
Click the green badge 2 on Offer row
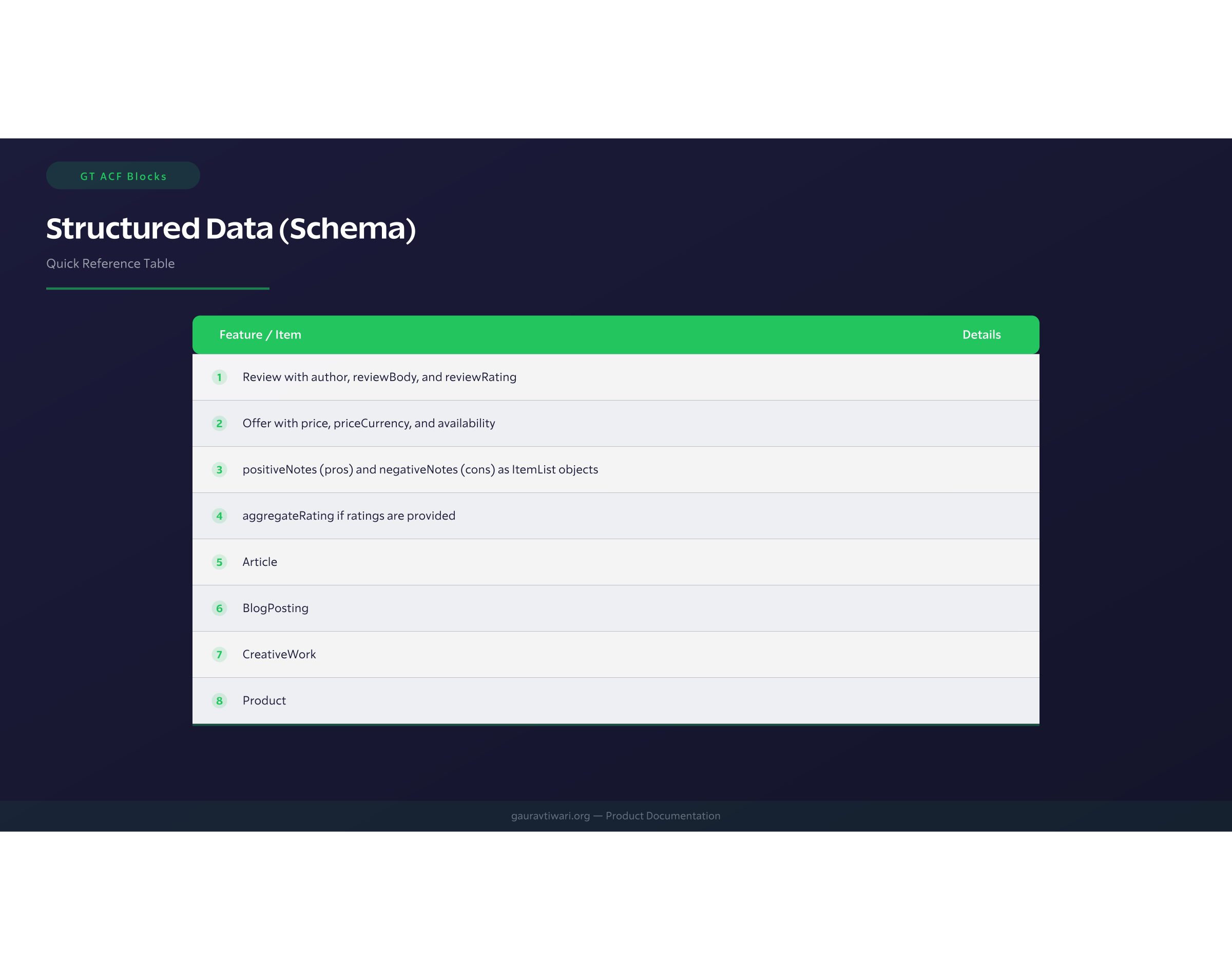click(x=219, y=423)
